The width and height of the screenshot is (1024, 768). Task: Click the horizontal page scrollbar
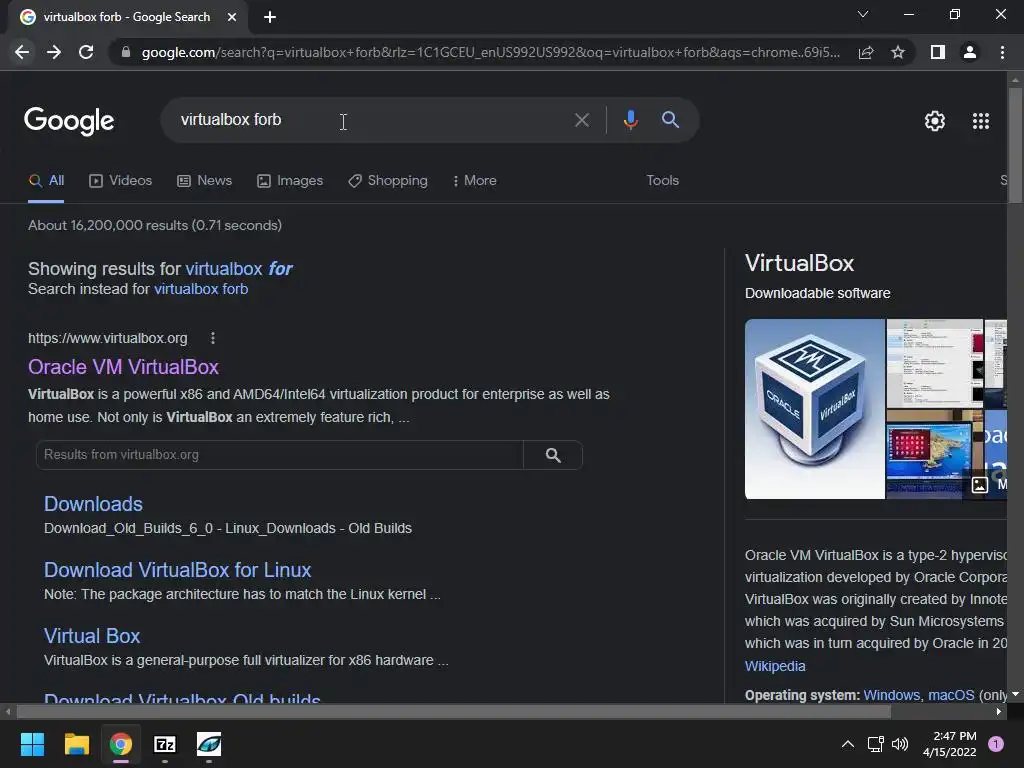[454, 711]
